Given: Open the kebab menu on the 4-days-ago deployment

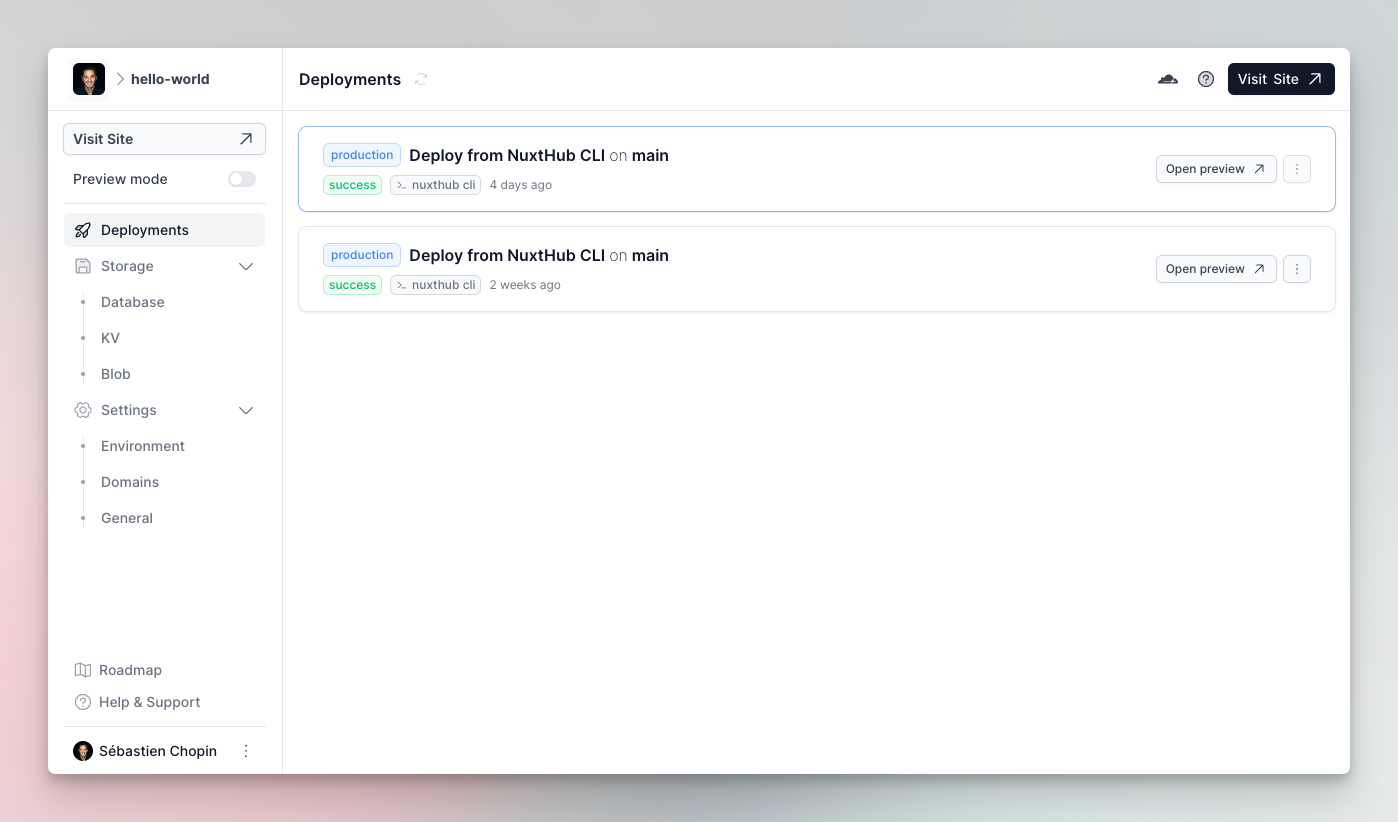Looking at the screenshot, I should coord(1296,169).
